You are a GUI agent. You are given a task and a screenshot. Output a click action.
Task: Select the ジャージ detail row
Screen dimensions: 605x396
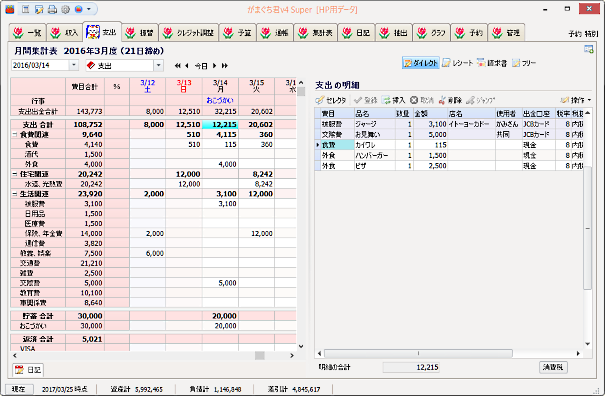(449, 124)
